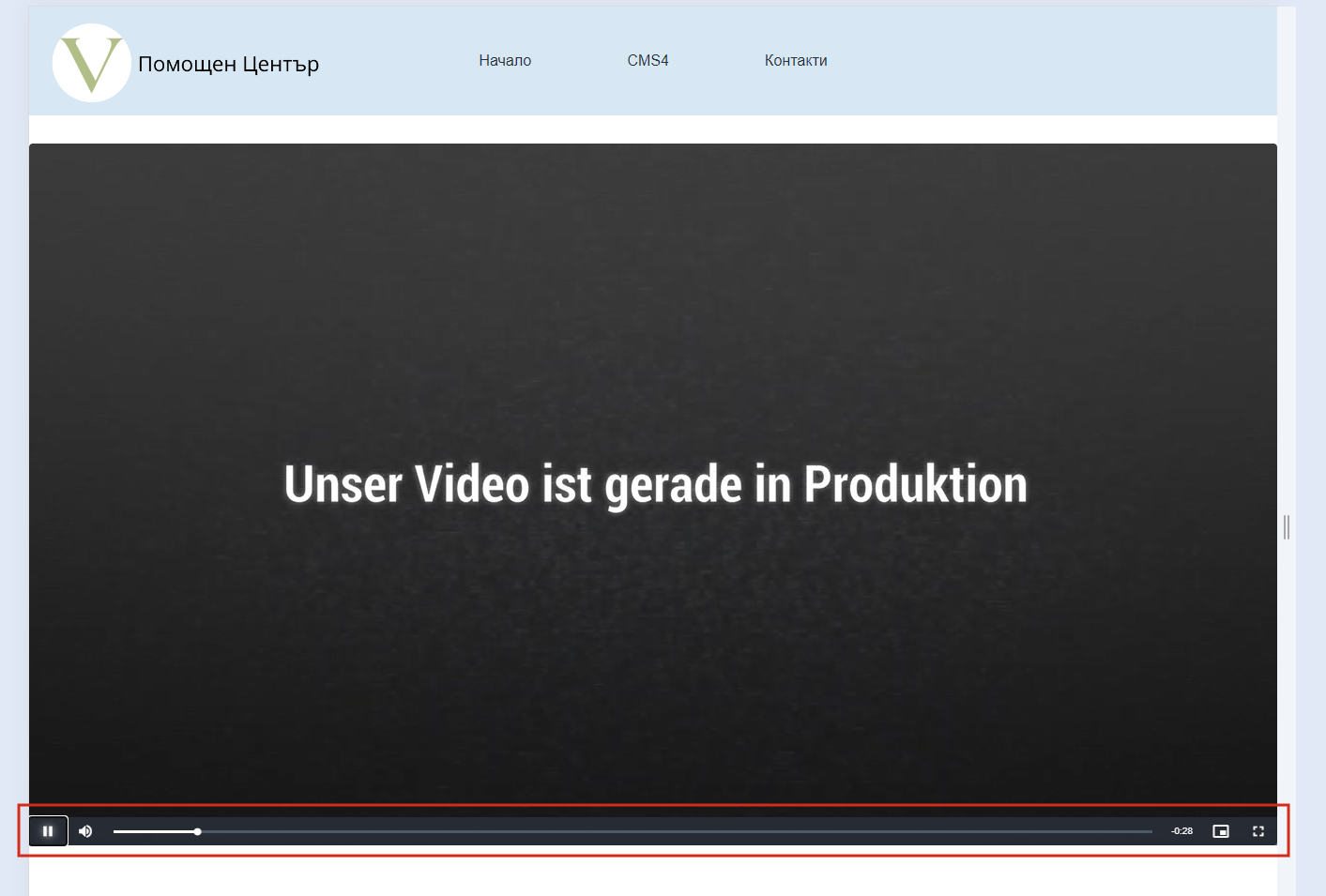Viewport: 1326px width, 896px height.
Task: Click the white gap between header and video
Action: (x=653, y=129)
